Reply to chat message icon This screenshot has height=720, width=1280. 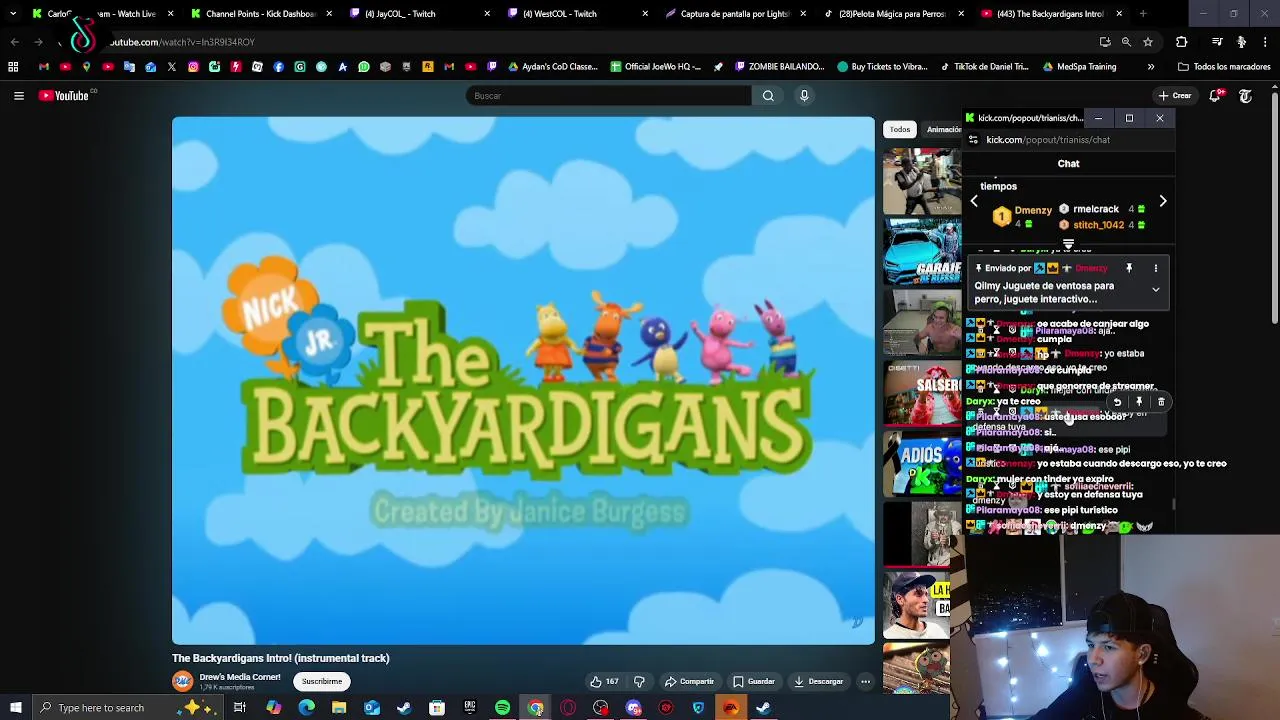1117,402
